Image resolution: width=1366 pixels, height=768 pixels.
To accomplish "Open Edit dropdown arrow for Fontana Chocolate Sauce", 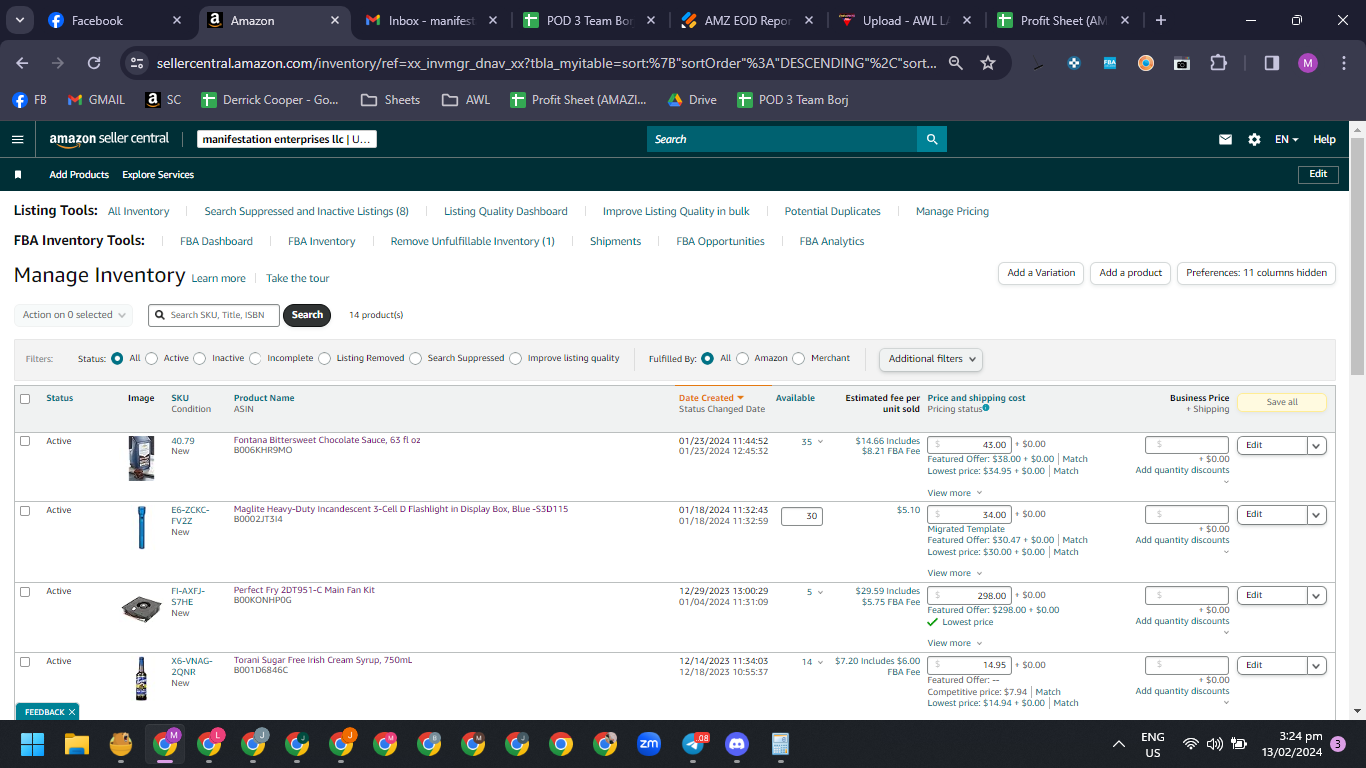I will coord(1316,446).
